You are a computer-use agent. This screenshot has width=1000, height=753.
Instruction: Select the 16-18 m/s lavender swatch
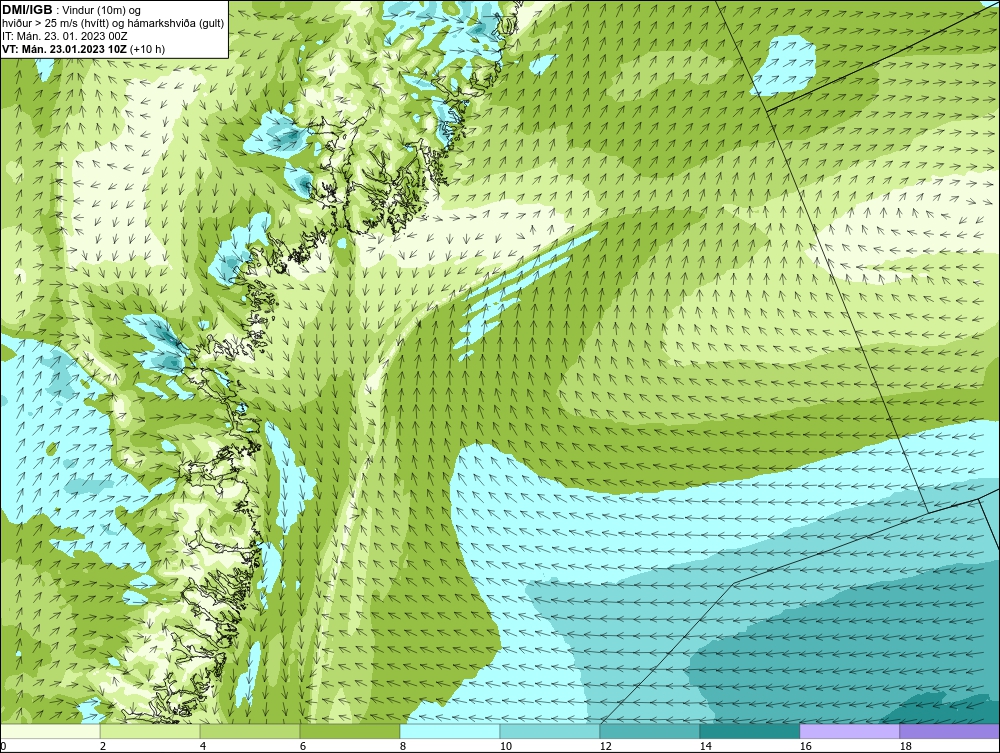[x=849, y=731]
